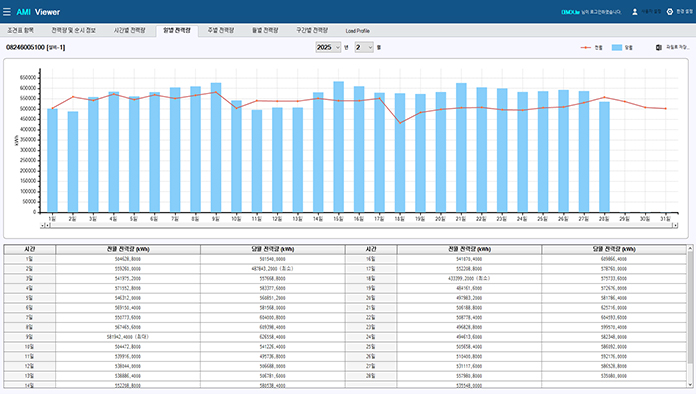Click the 16일 row label in table
The width and height of the screenshot is (696, 394).
371,259
